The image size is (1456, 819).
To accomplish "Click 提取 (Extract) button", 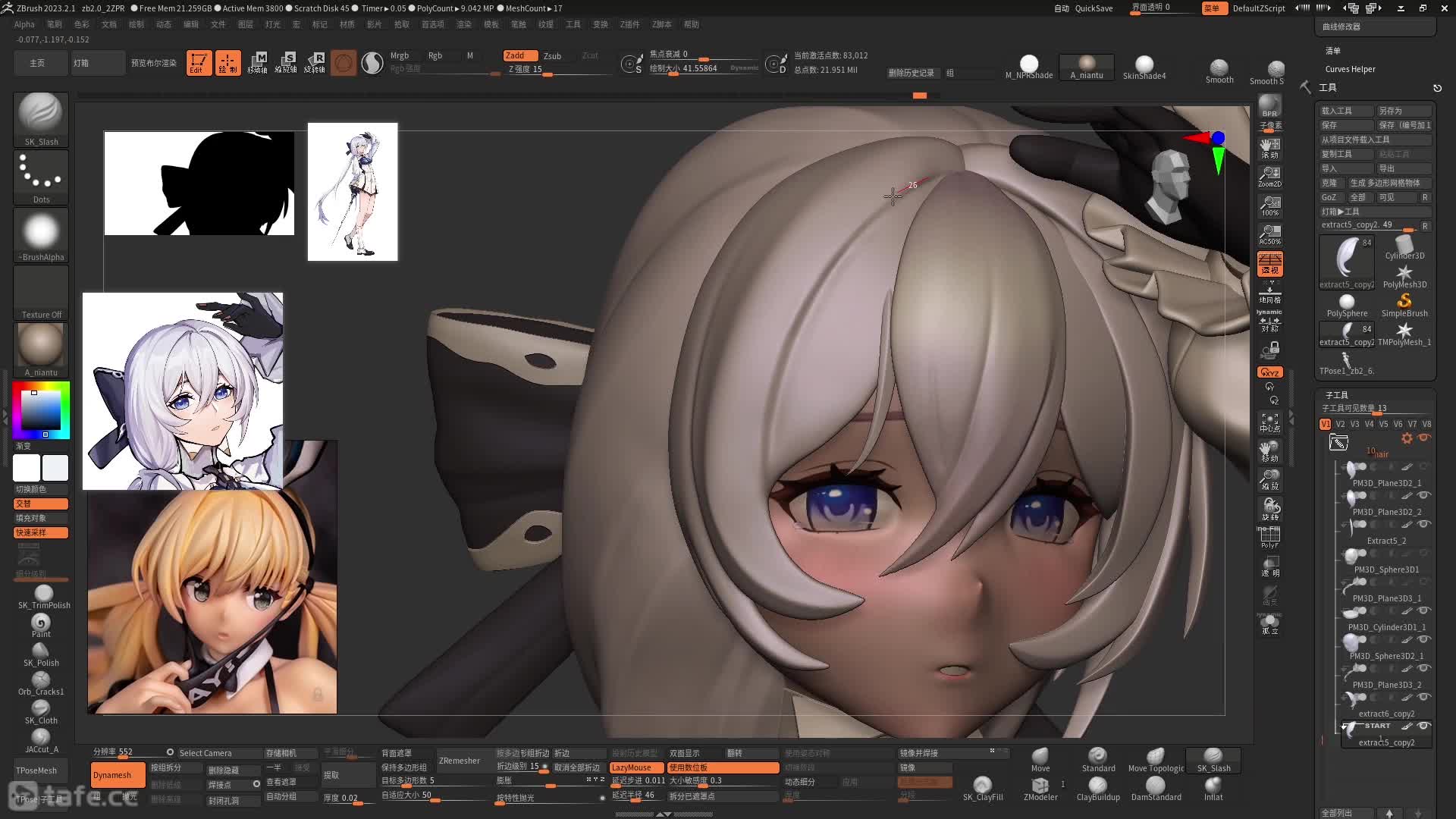I will [x=349, y=775].
